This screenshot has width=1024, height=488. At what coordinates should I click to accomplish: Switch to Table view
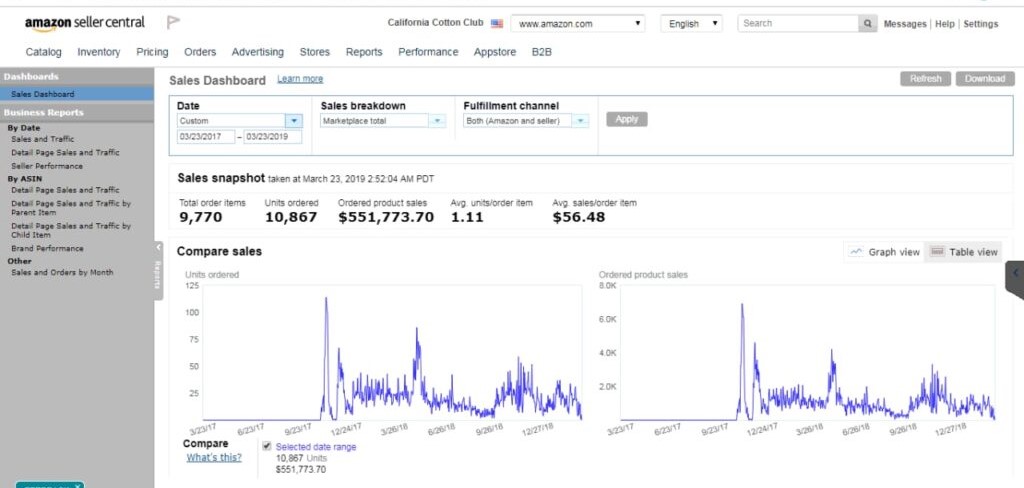[963, 252]
